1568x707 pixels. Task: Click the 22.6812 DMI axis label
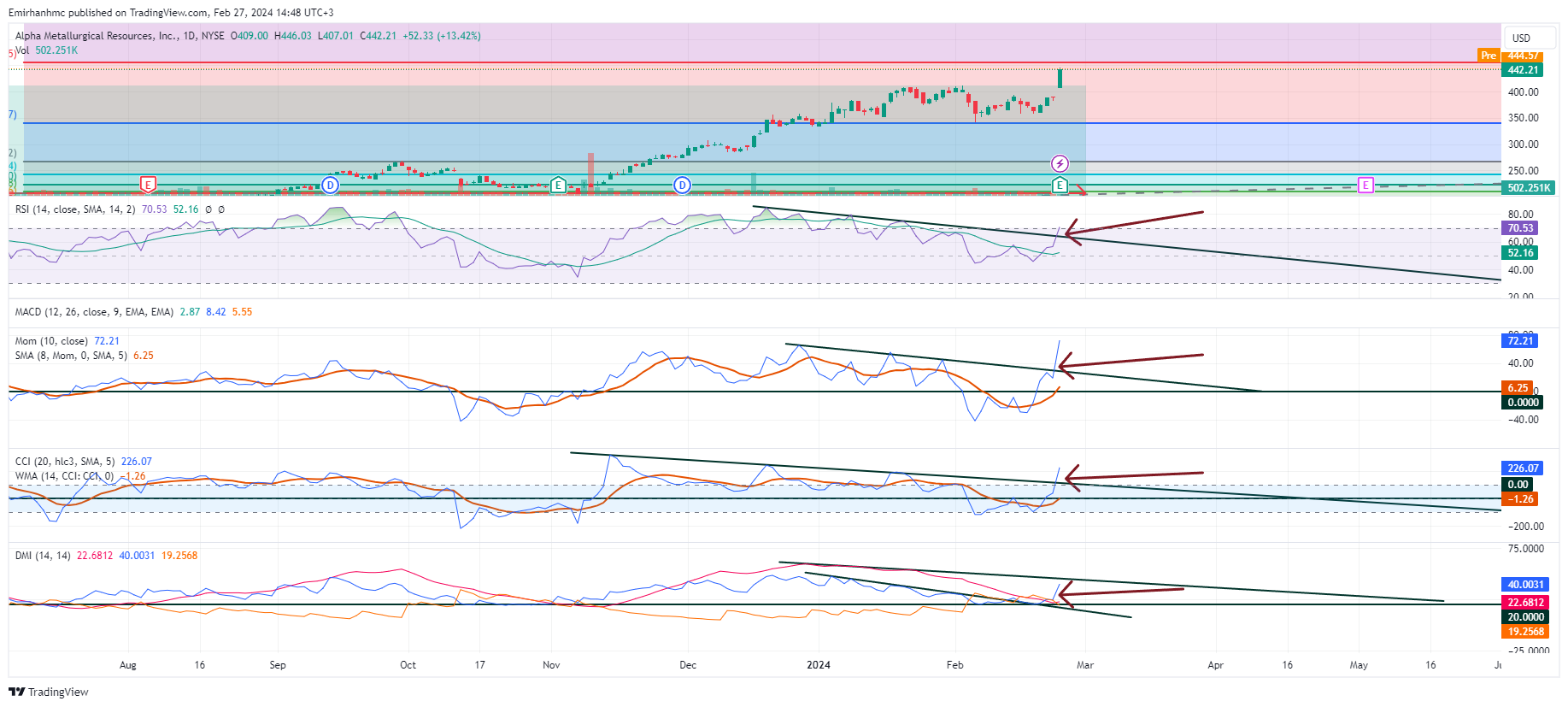click(x=1525, y=603)
